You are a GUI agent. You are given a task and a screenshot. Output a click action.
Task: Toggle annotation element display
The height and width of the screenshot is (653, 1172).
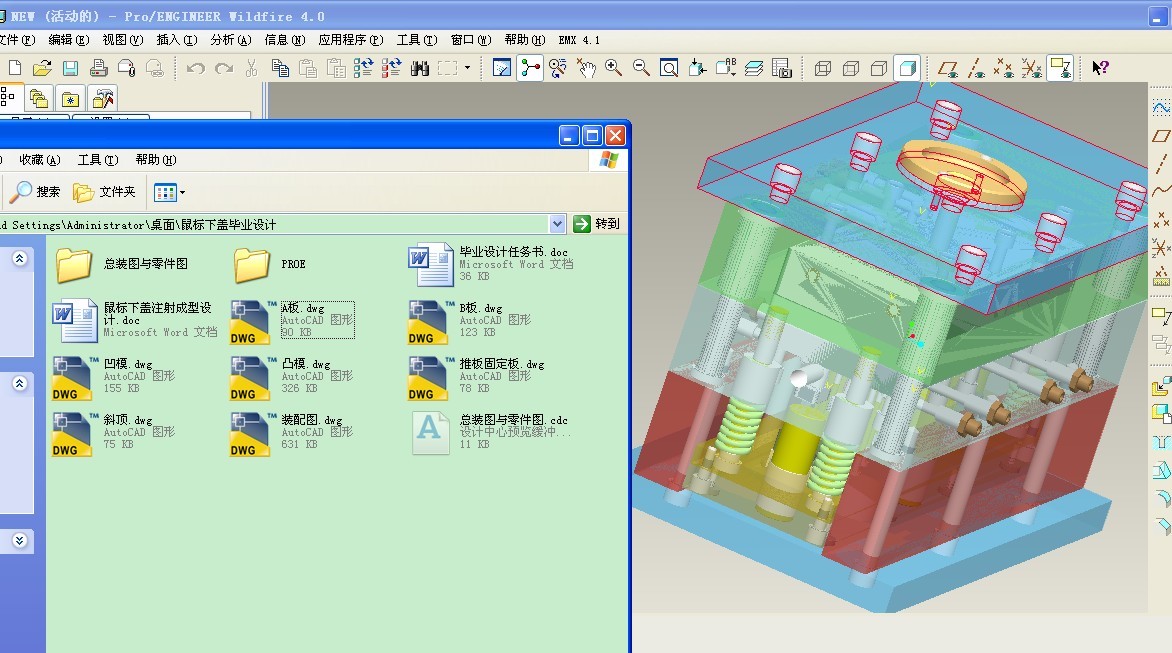(x=1061, y=68)
